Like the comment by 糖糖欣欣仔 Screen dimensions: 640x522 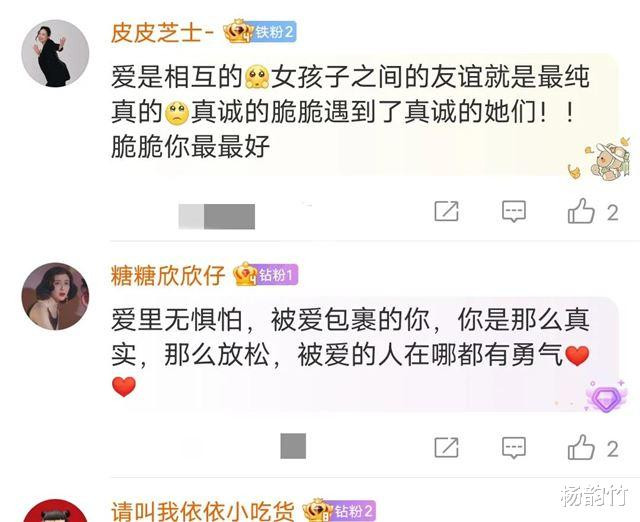click(x=581, y=447)
